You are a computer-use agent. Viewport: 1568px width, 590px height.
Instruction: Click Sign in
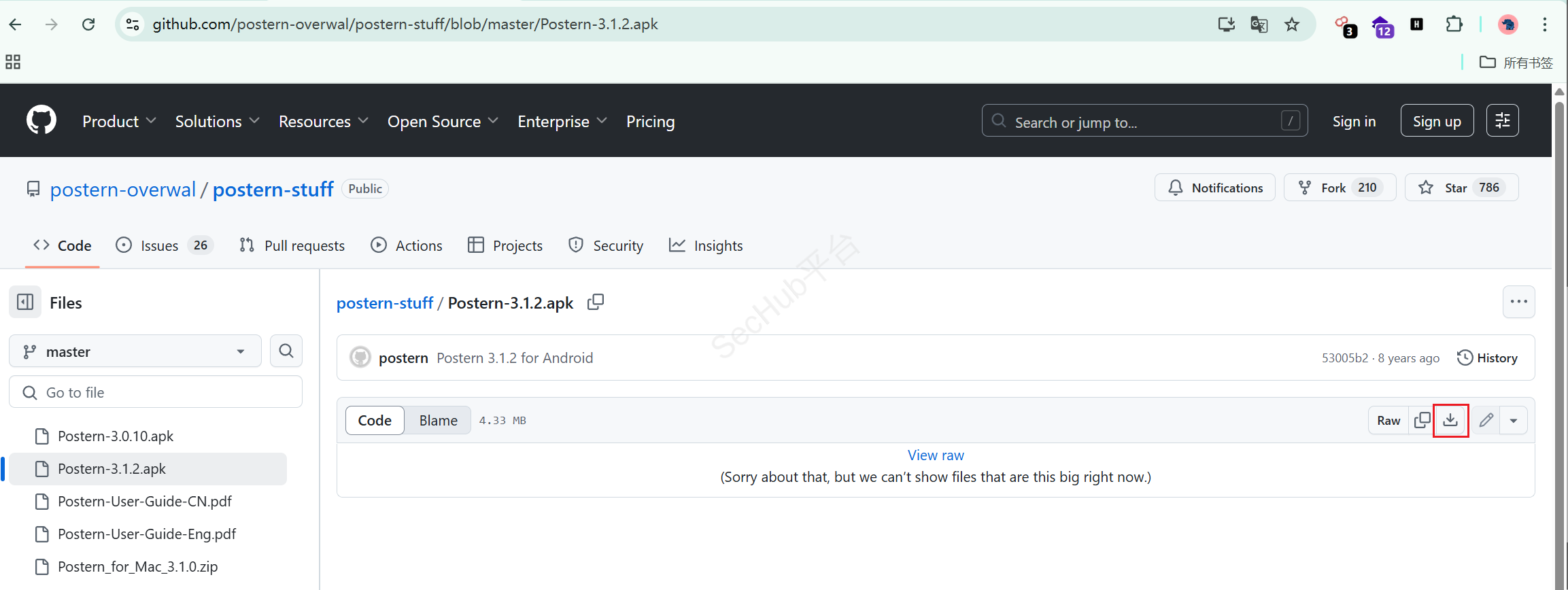pos(1354,121)
